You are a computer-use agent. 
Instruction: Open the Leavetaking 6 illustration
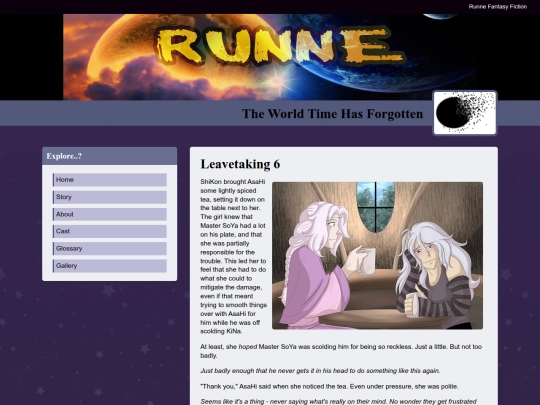click(377, 256)
